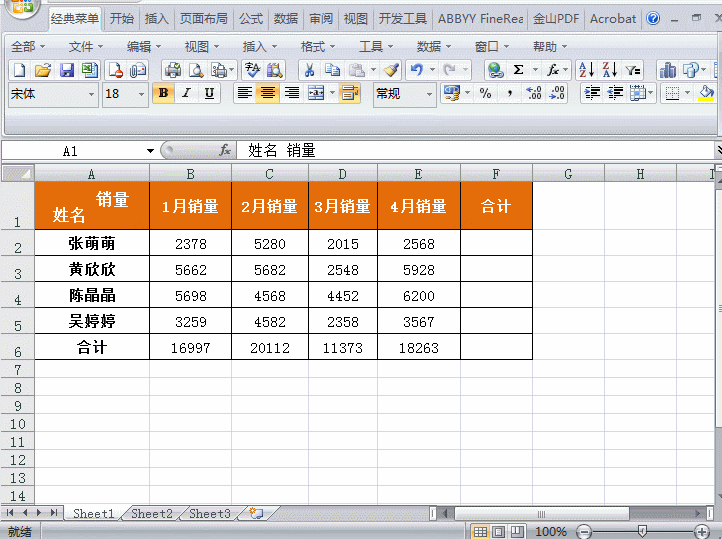Open the 格式 menu
Image resolution: width=722 pixels, height=539 pixels.
(x=312, y=46)
